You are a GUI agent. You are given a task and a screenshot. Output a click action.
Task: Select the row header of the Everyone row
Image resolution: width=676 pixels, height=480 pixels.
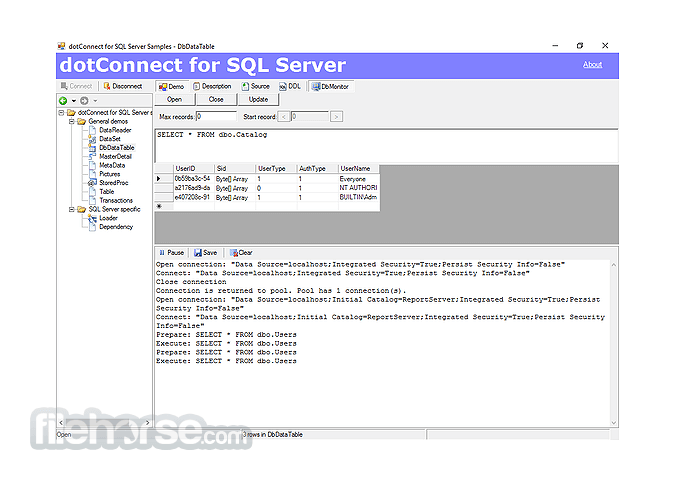pos(164,179)
